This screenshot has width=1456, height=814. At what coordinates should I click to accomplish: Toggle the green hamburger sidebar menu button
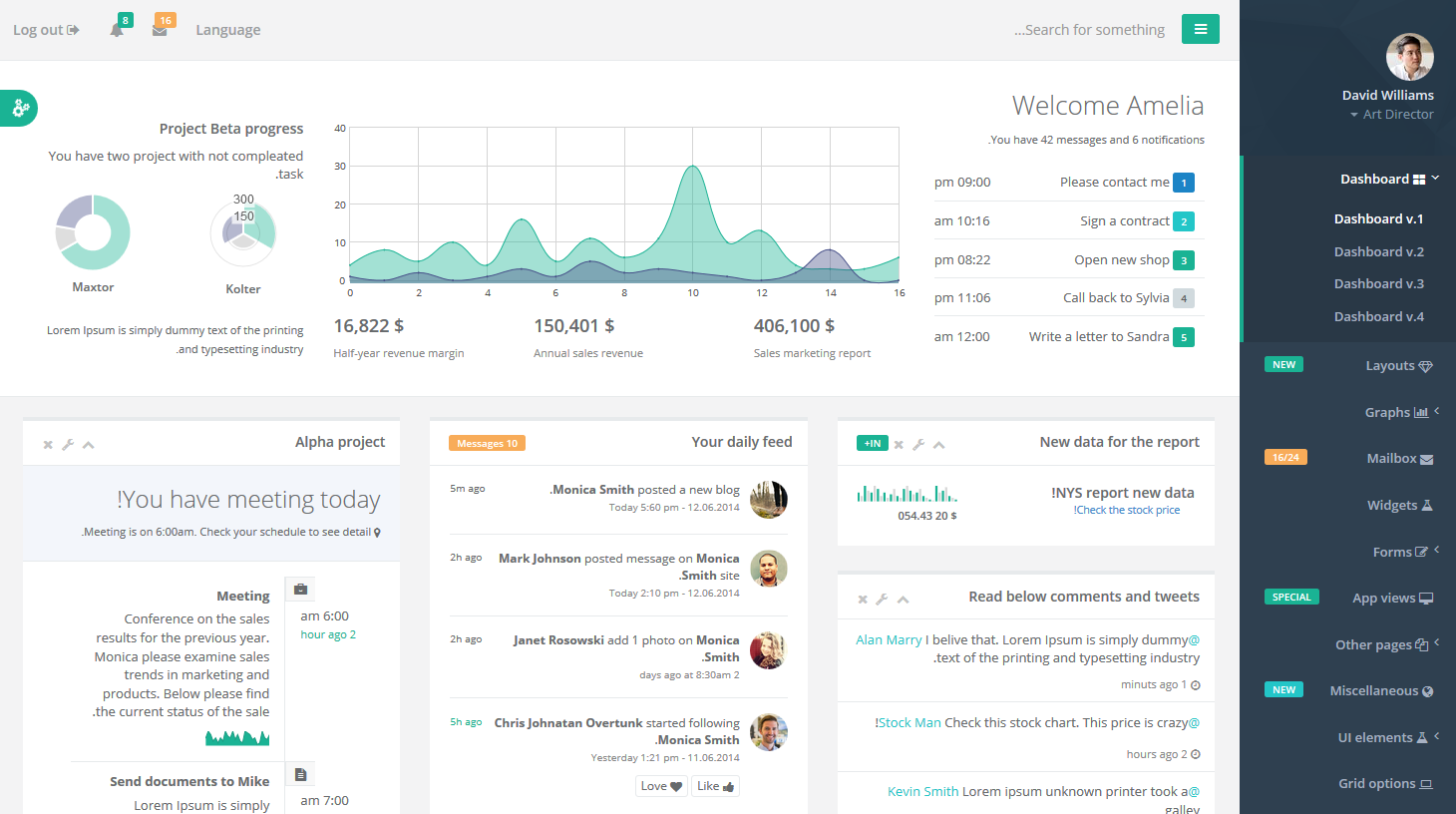coord(1200,29)
